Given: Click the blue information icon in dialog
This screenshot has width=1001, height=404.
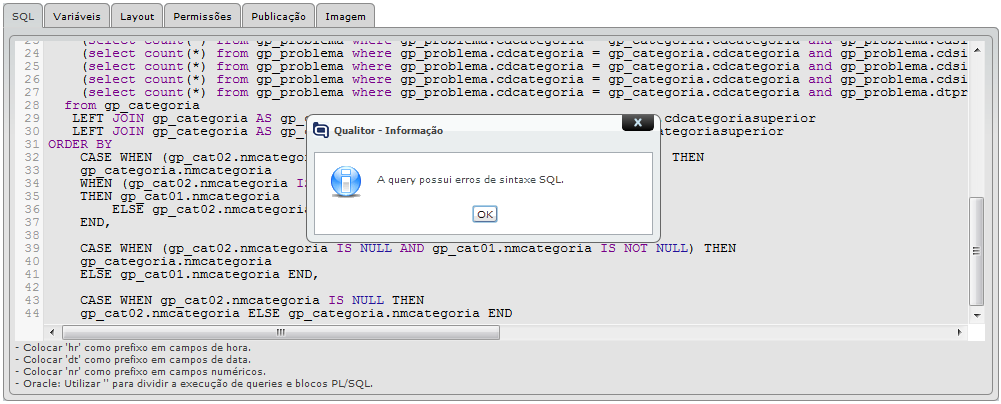Looking at the screenshot, I should click(x=345, y=180).
